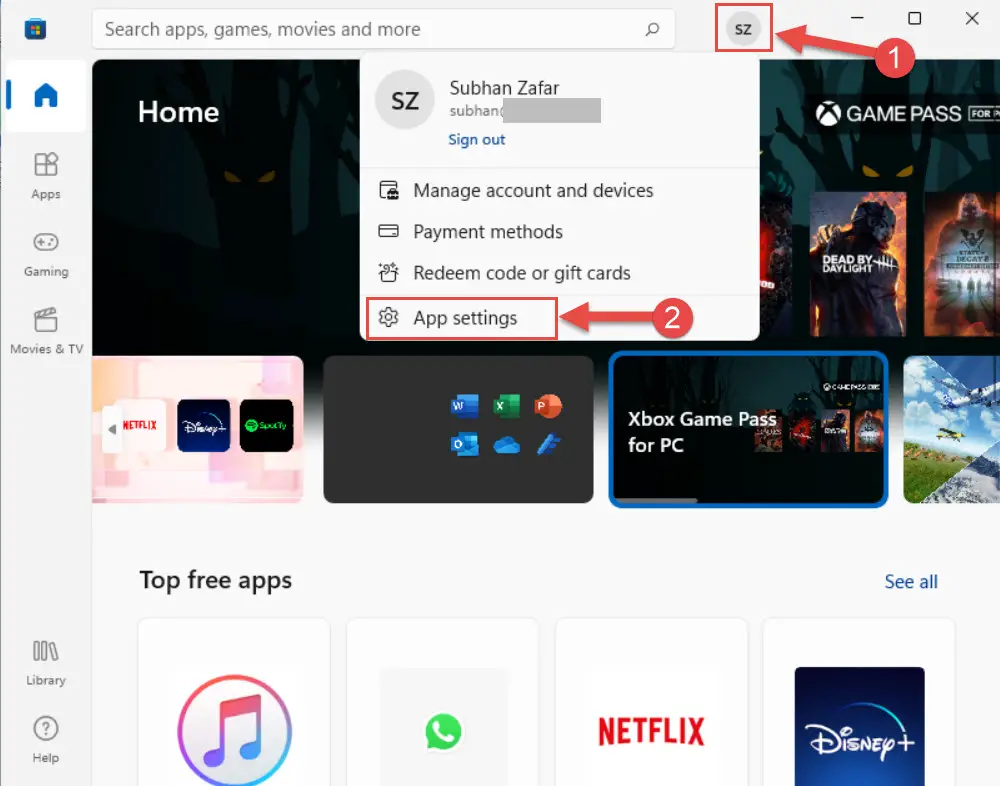1000x786 pixels.
Task: Click the Word icon in Office banner
Action: (x=465, y=406)
